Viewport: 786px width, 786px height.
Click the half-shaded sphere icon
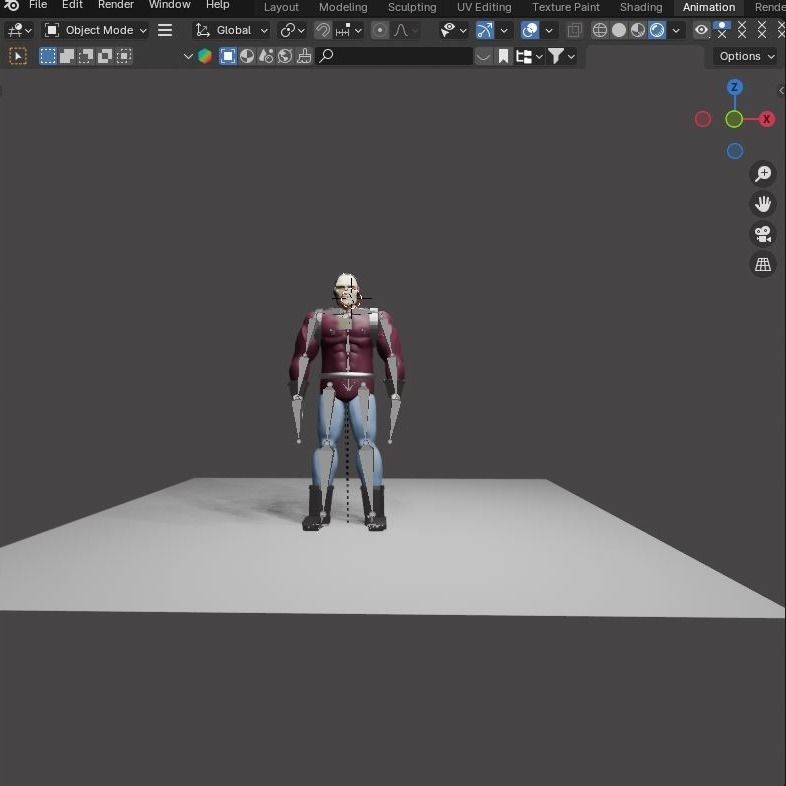coord(247,56)
